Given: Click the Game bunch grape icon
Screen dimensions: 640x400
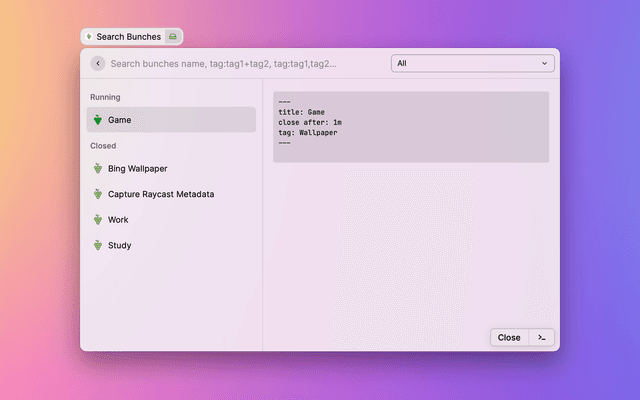Looking at the screenshot, I should tap(97, 120).
